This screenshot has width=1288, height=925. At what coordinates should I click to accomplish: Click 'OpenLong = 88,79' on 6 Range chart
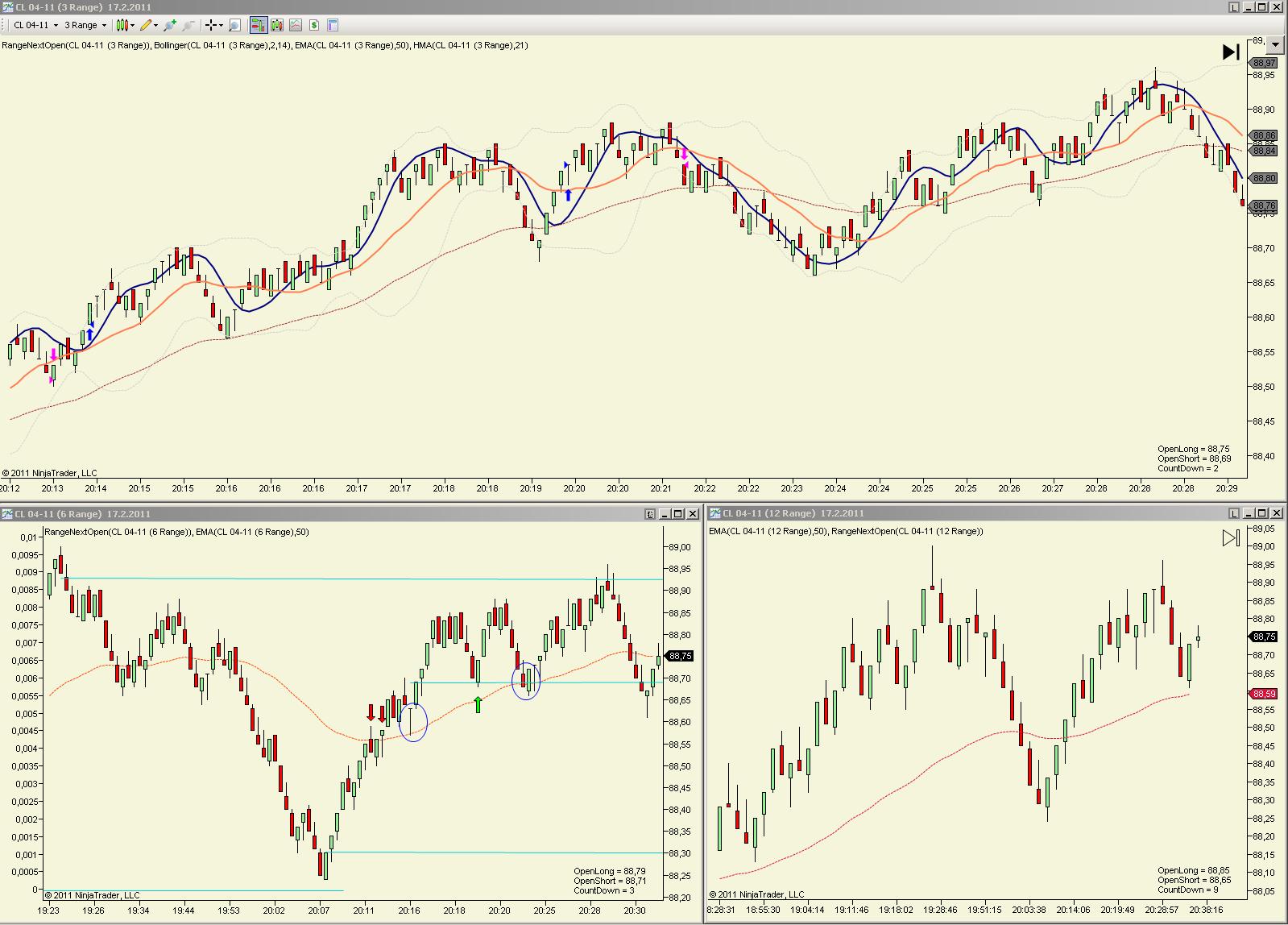click(x=610, y=871)
